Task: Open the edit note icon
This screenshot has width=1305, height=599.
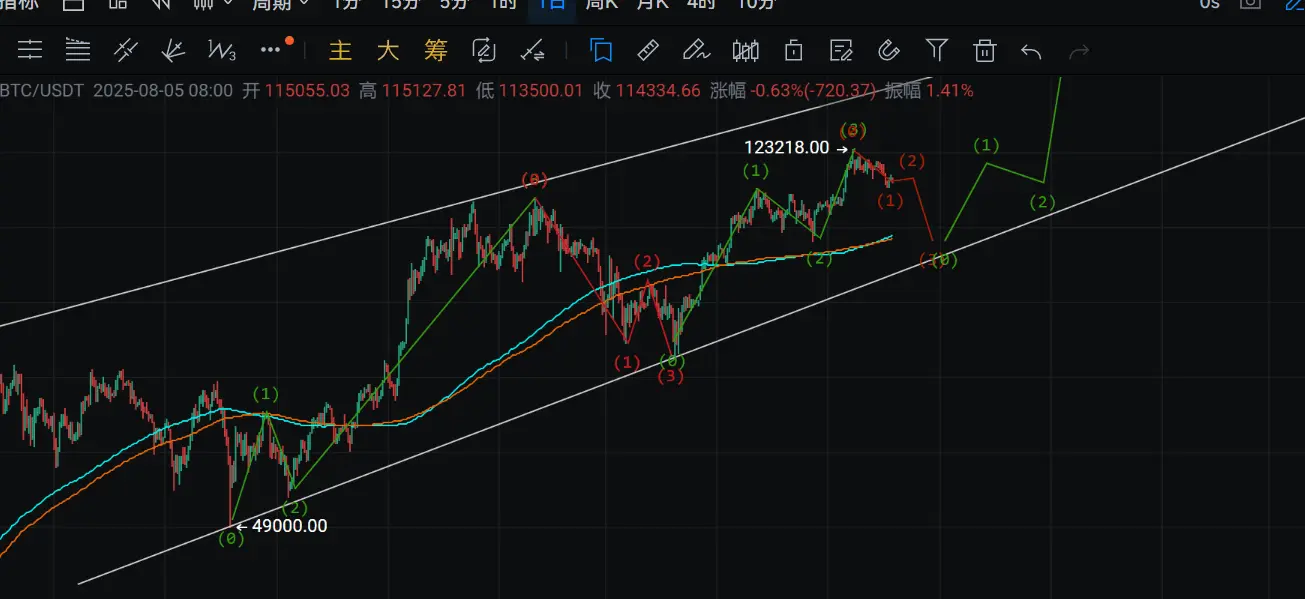Action: pos(841,50)
